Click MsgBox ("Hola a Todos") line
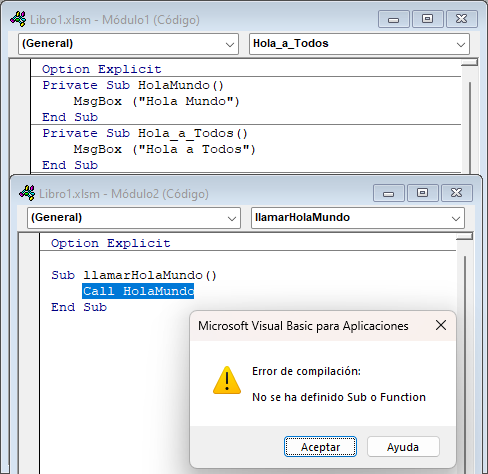Screen dimensions: 488x474 pos(164,149)
